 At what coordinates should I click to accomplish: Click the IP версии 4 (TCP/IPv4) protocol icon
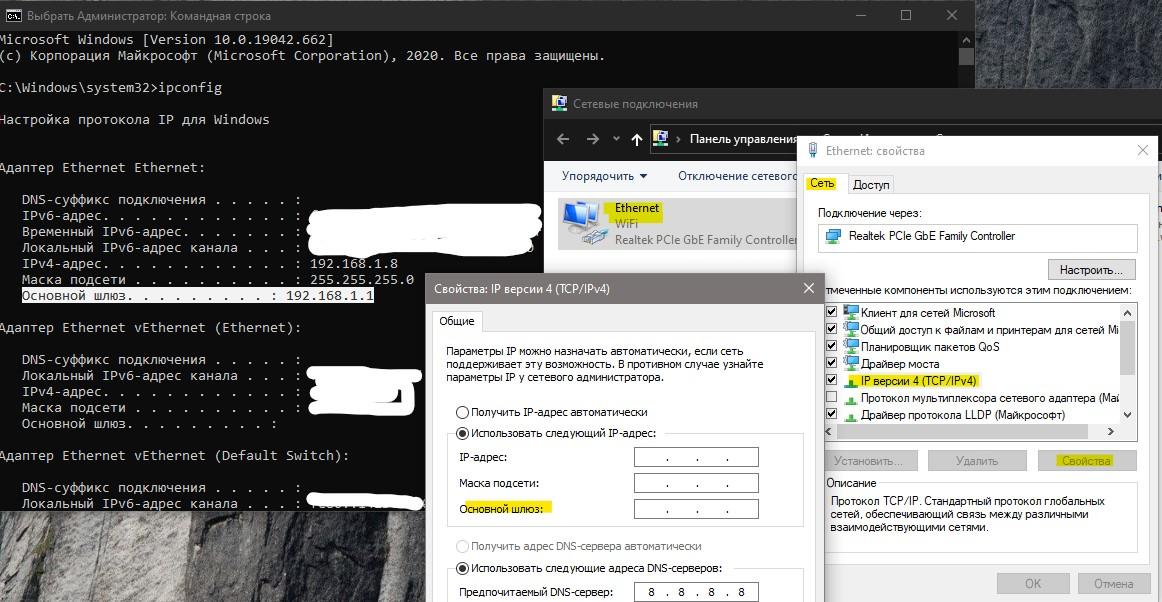point(851,381)
